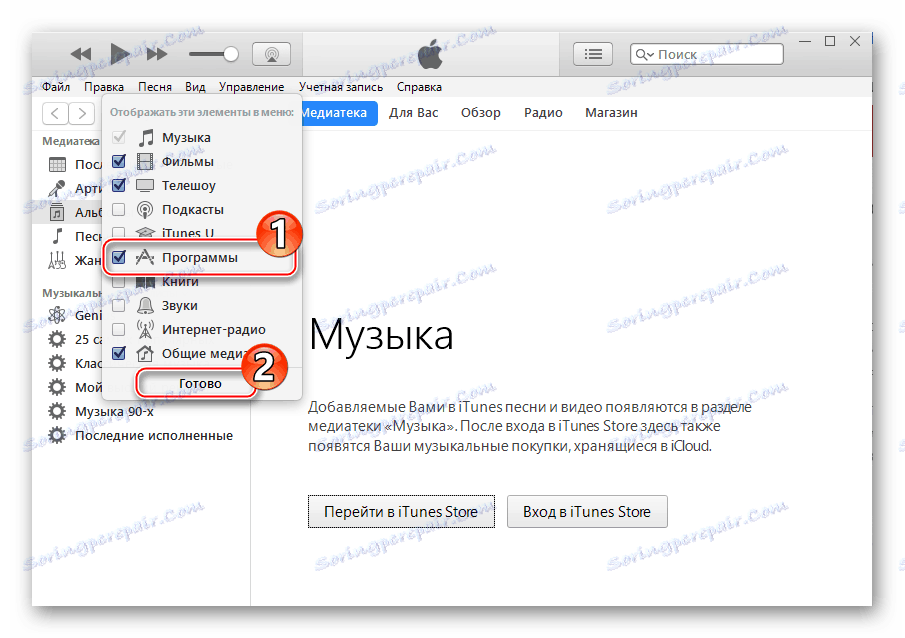Screen dimensions: 905x638
Task: Switch to the Медиатека tab
Action: click(x=339, y=113)
